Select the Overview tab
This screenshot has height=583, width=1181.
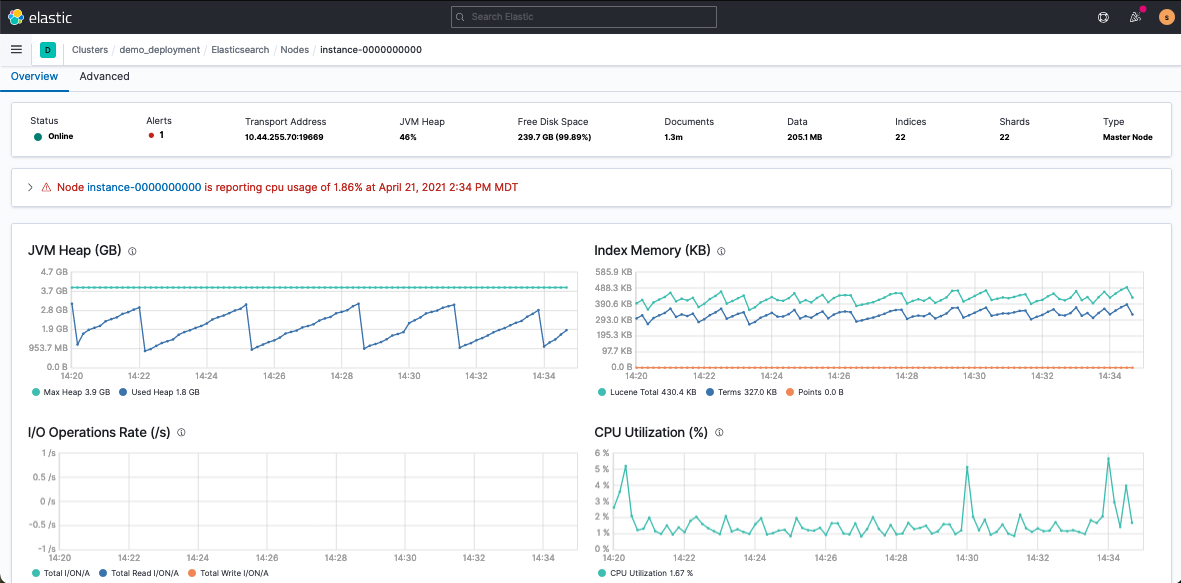click(34, 76)
